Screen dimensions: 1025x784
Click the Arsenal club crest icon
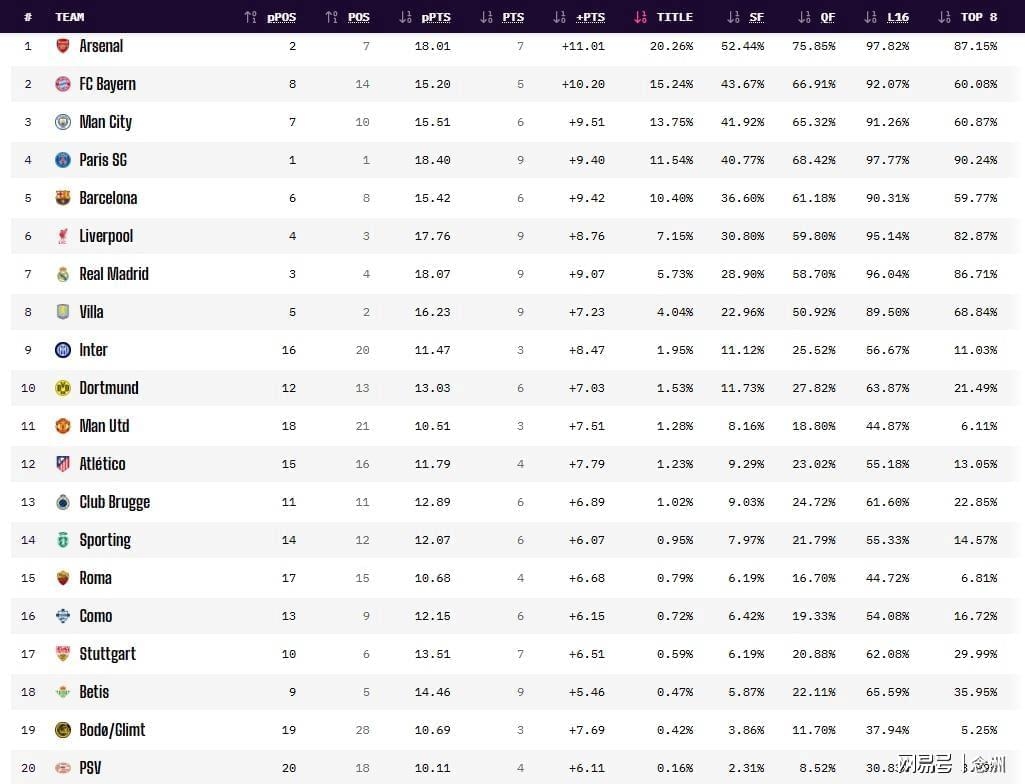63,46
